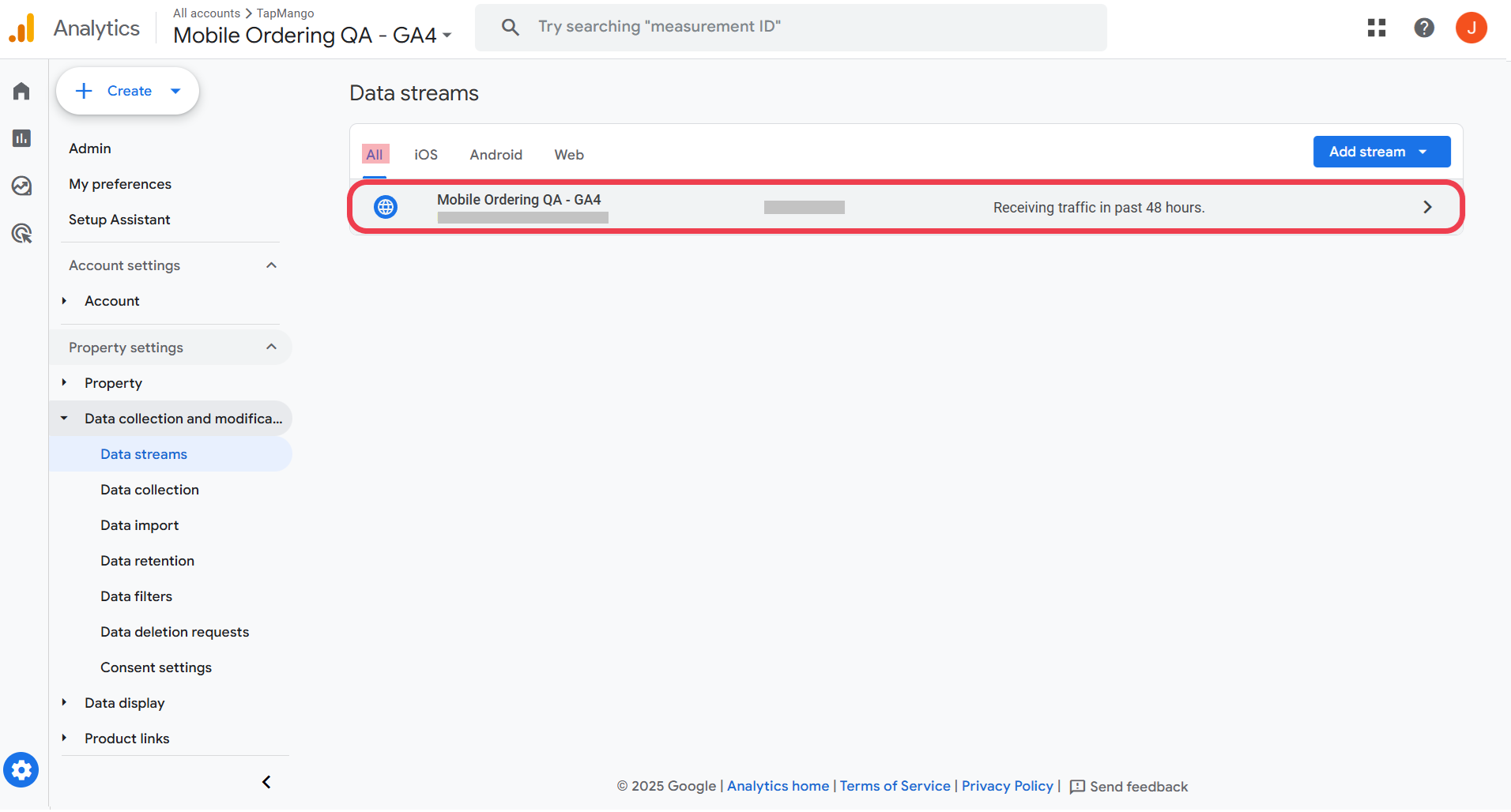Open the Create dropdown button

click(x=127, y=91)
